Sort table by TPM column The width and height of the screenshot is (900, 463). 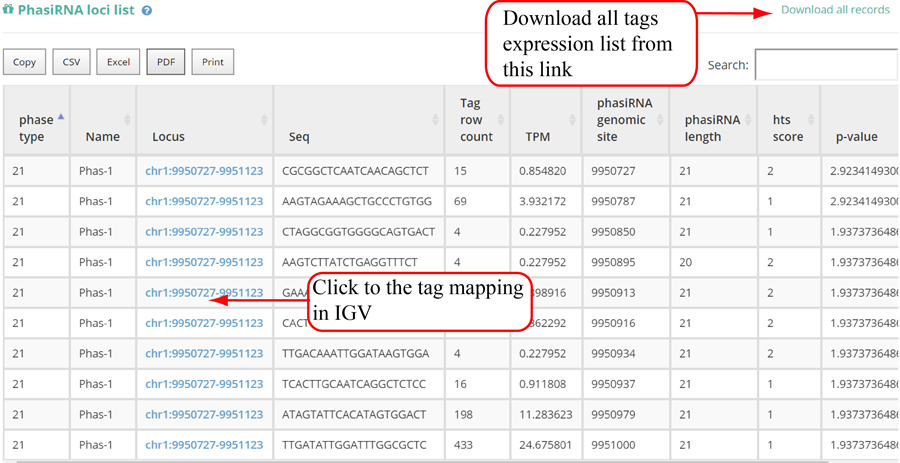(x=536, y=136)
